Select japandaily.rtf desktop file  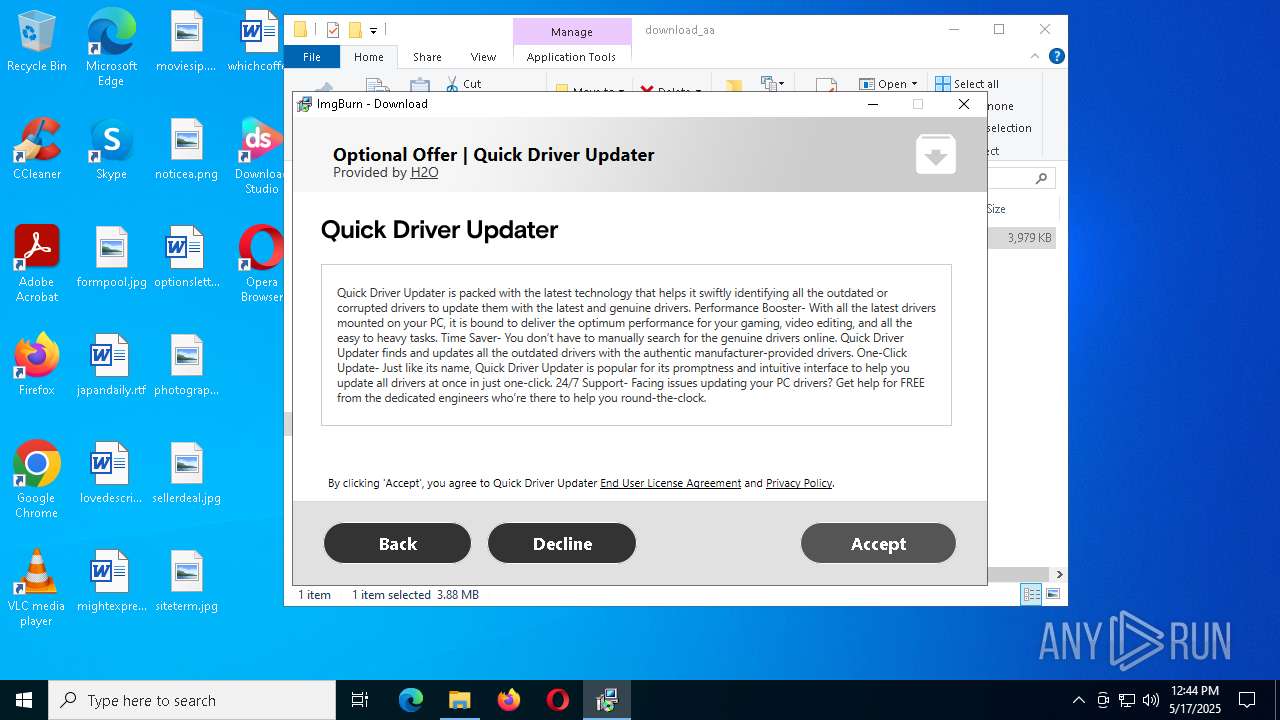click(111, 366)
